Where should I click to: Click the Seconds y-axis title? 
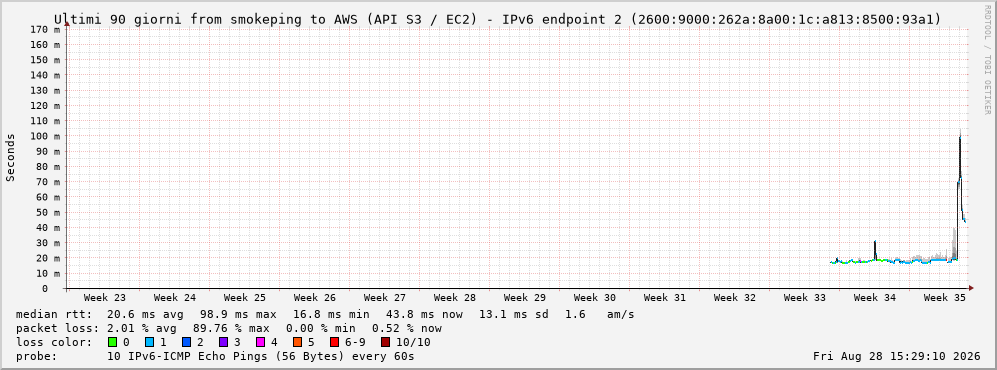point(11,158)
